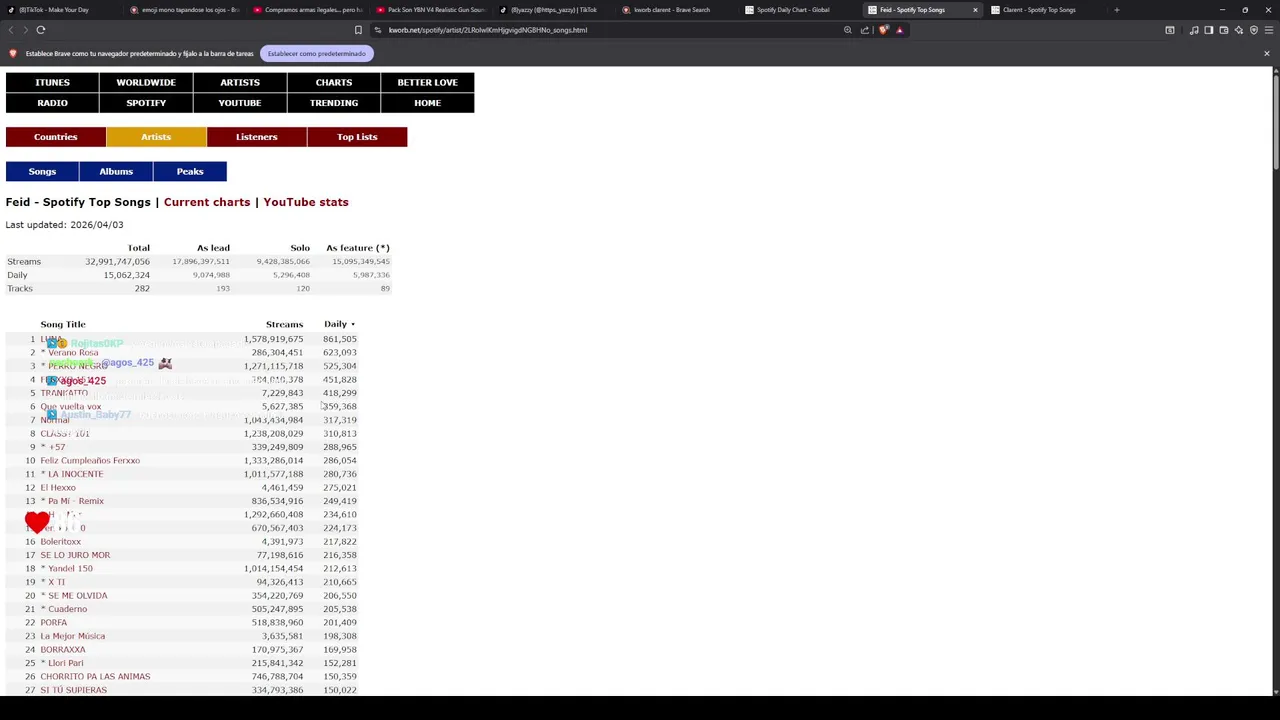Open Brave Rewards triangle icon
This screenshot has width=1280, height=720.
(x=899, y=30)
